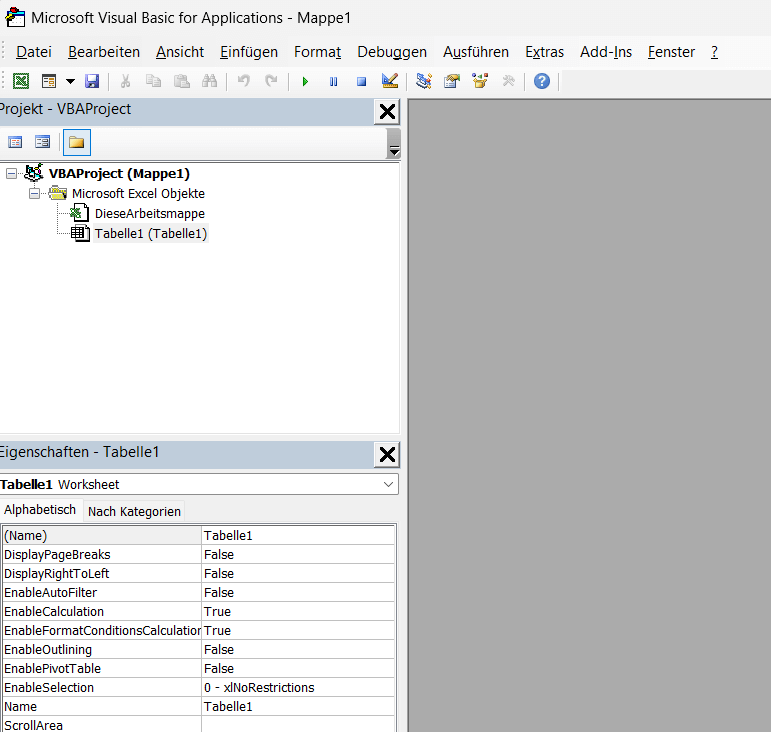Image resolution: width=771 pixels, height=732 pixels.
Task: Collapse the Microsoft Excel Objekte folder
Action: (x=34, y=194)
